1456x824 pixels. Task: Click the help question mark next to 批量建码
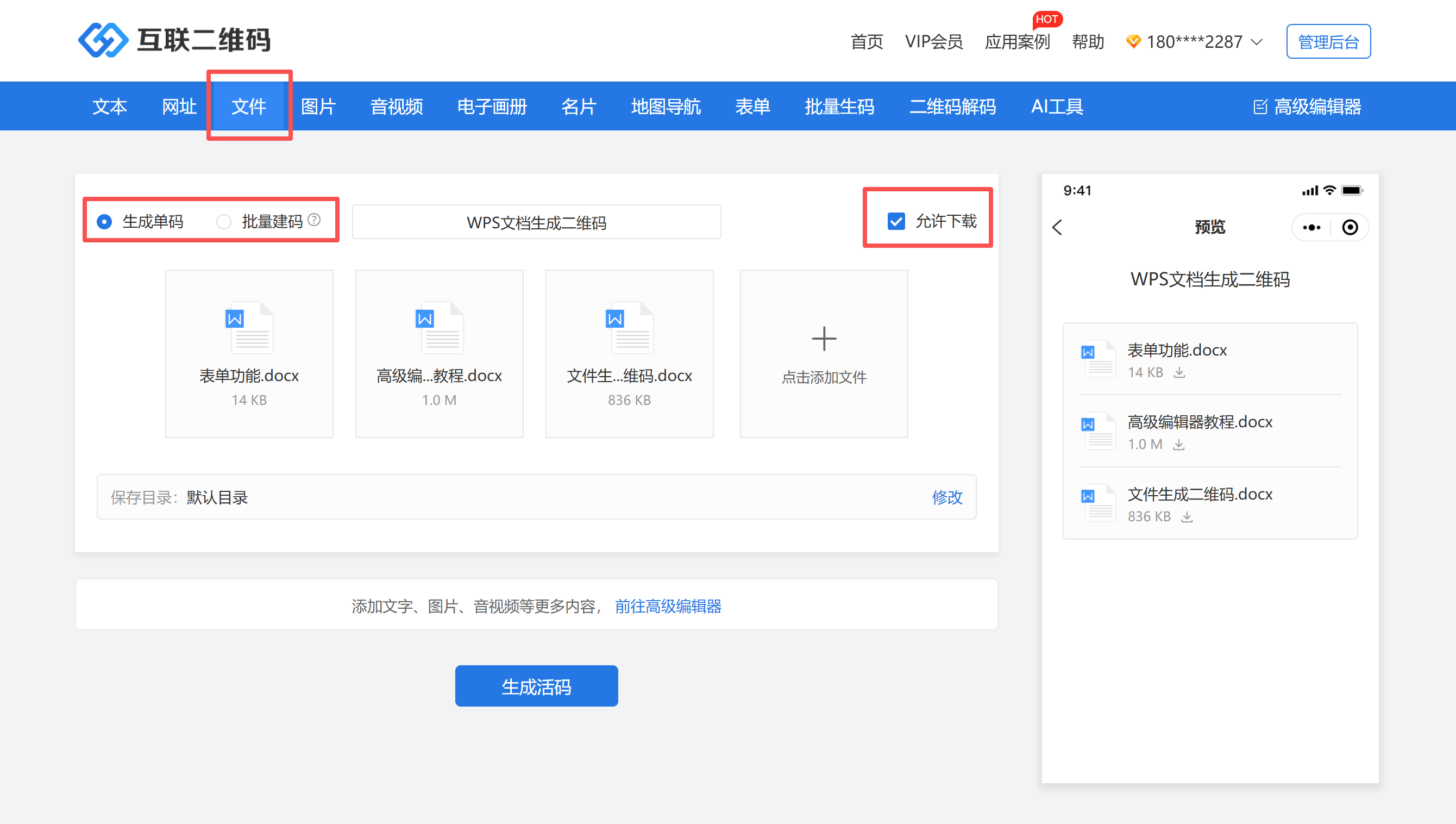pyautogui.click(x=314, y=220)
